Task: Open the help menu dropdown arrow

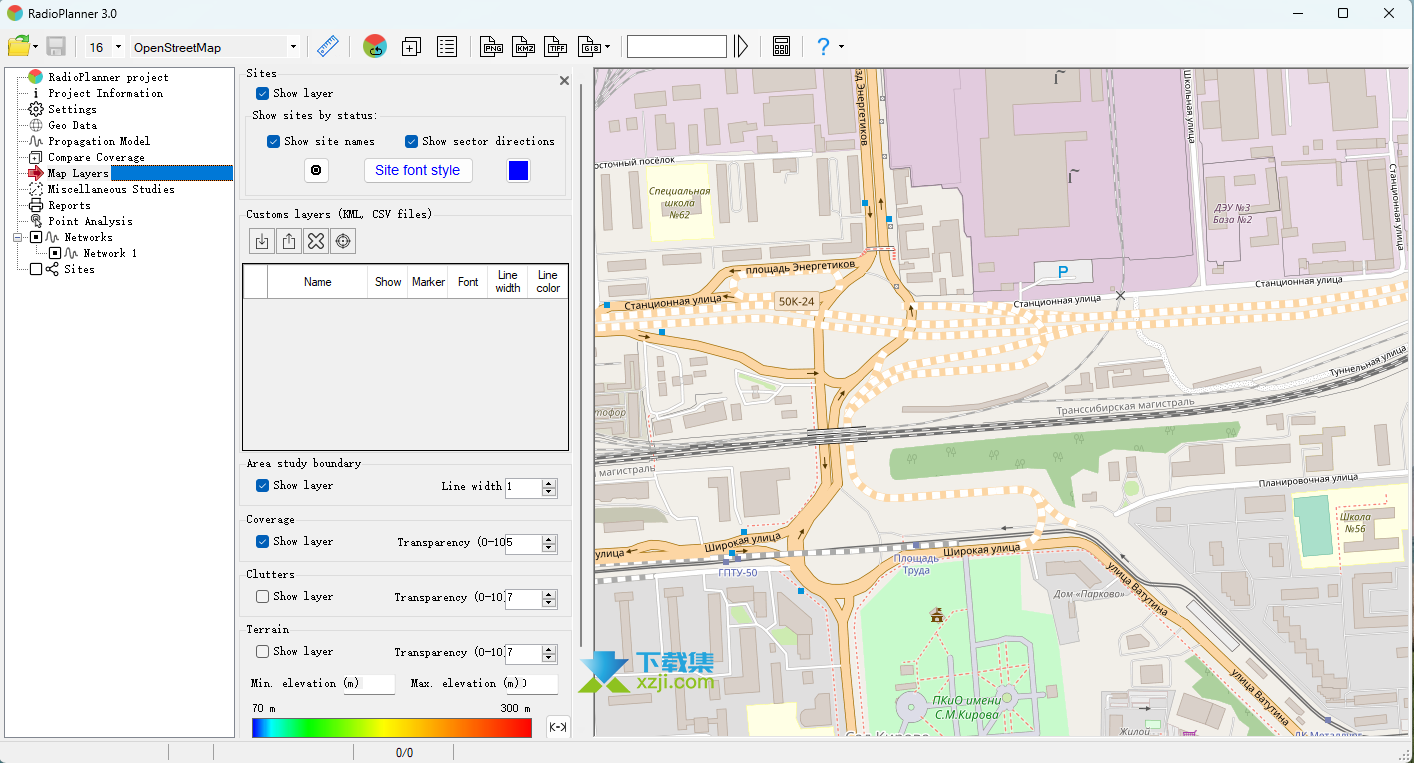Action: tap(841, 47)
